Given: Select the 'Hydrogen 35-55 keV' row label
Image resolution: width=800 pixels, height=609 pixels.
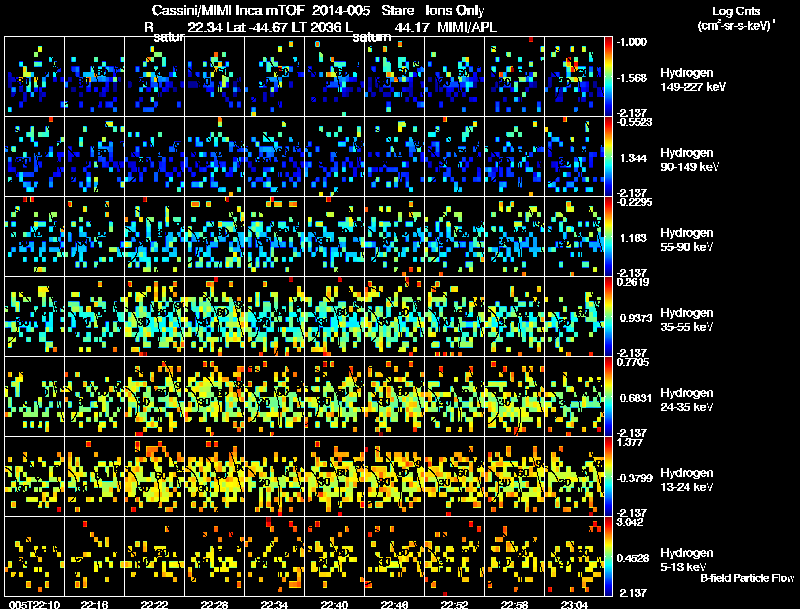Looking at the screenshot, I should click(687, 320).
